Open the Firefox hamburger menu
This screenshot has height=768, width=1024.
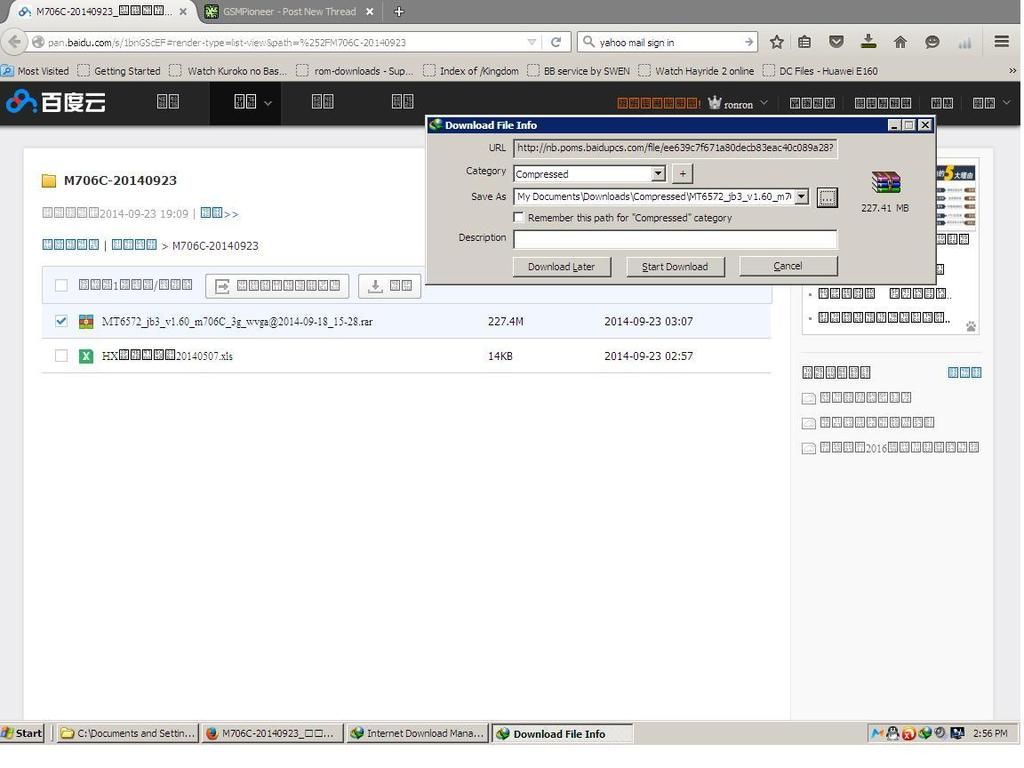click(1001, 42)
